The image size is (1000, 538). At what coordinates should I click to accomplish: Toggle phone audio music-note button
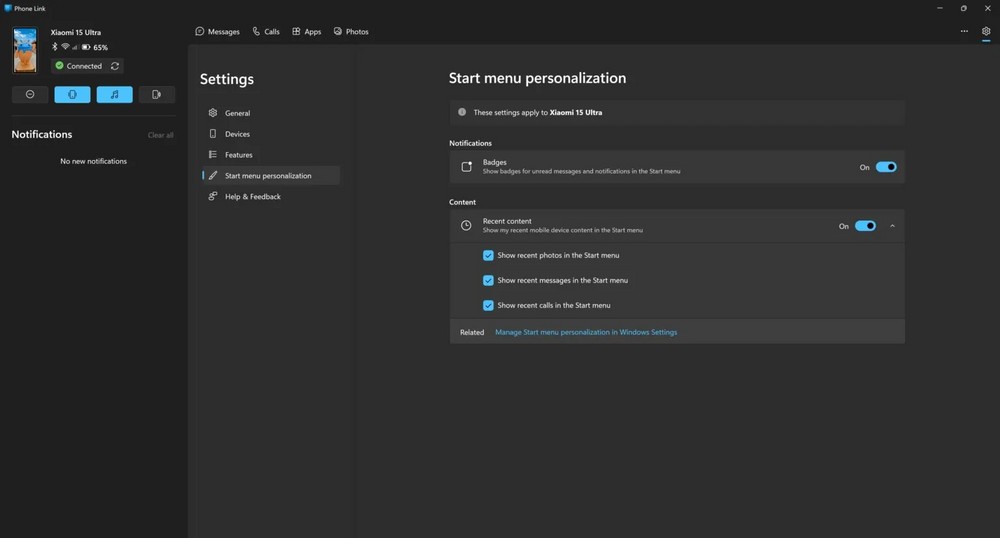tap(114, 95)
